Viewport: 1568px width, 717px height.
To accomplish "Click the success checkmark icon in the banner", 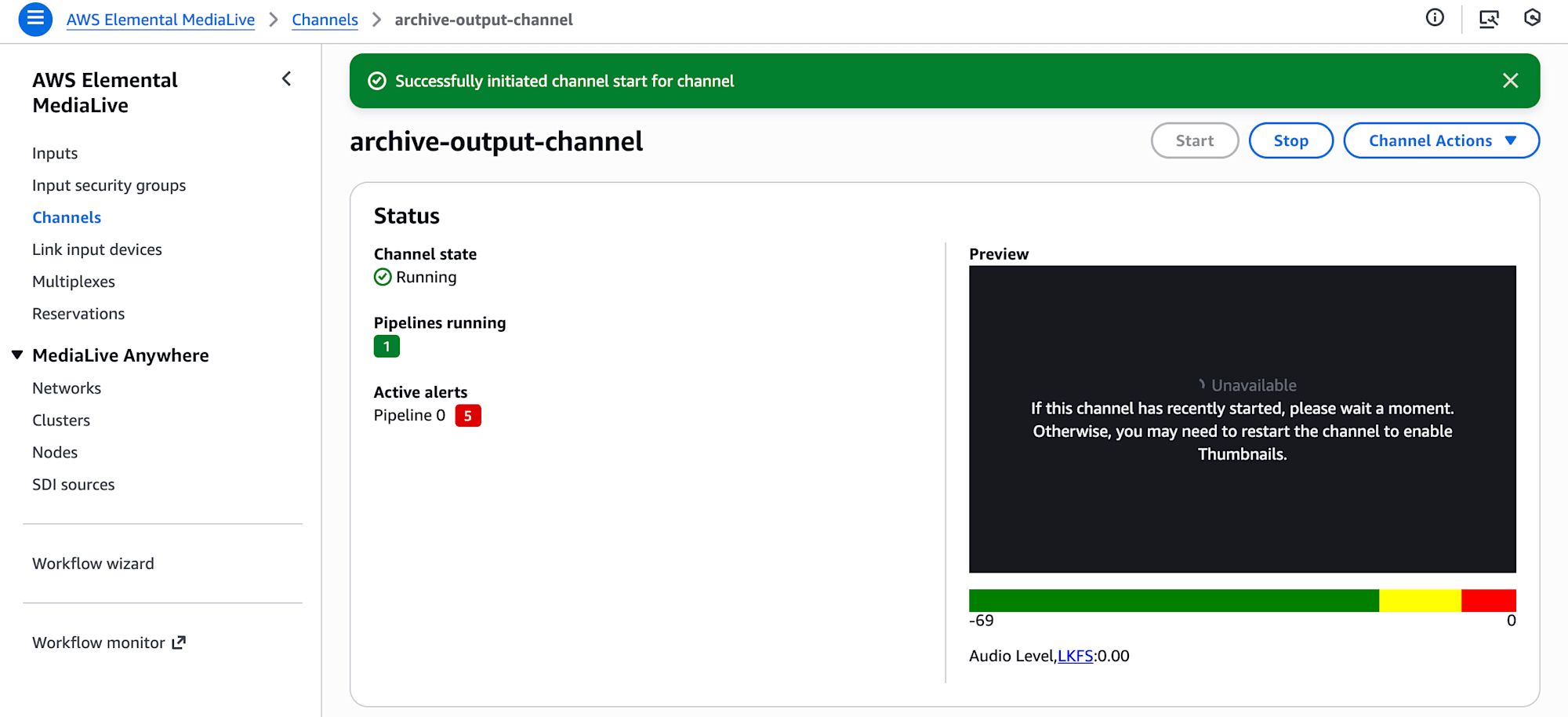I will (x=377, y=81).
